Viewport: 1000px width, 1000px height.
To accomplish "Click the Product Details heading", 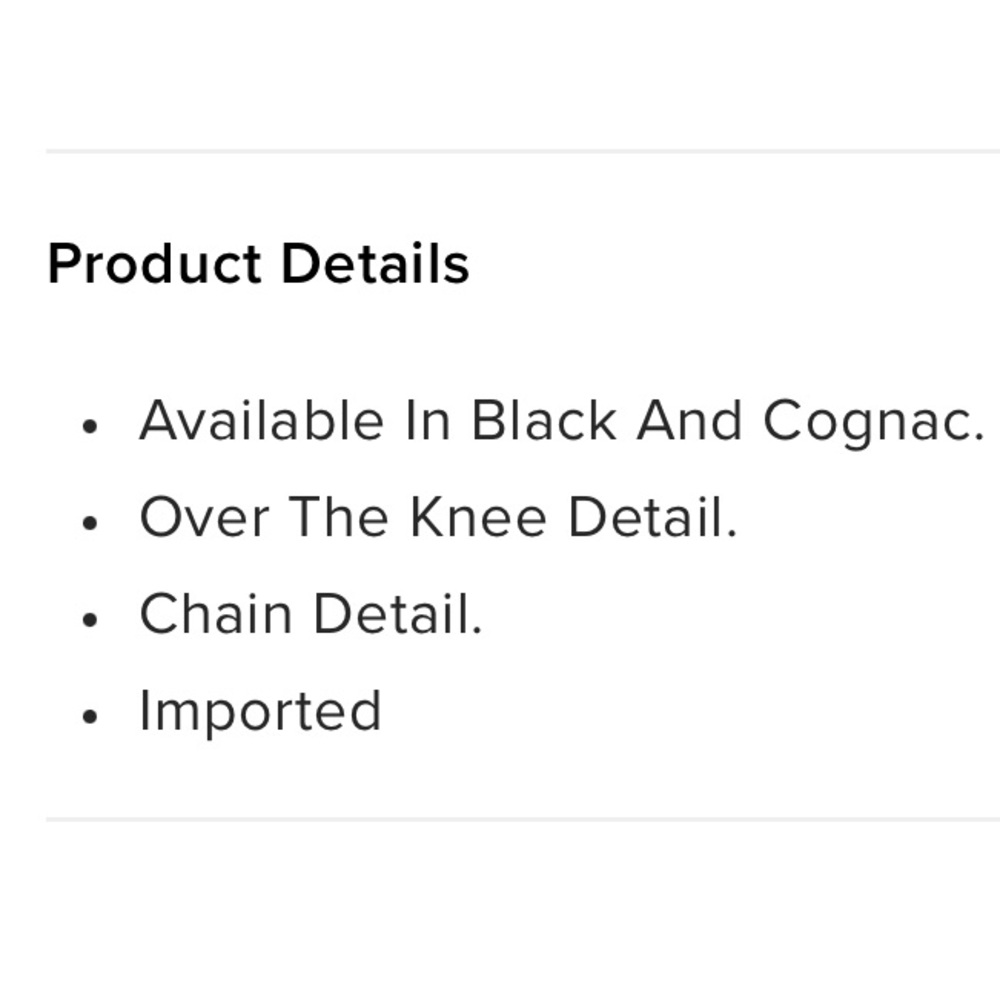I will [x=258, y=265].
